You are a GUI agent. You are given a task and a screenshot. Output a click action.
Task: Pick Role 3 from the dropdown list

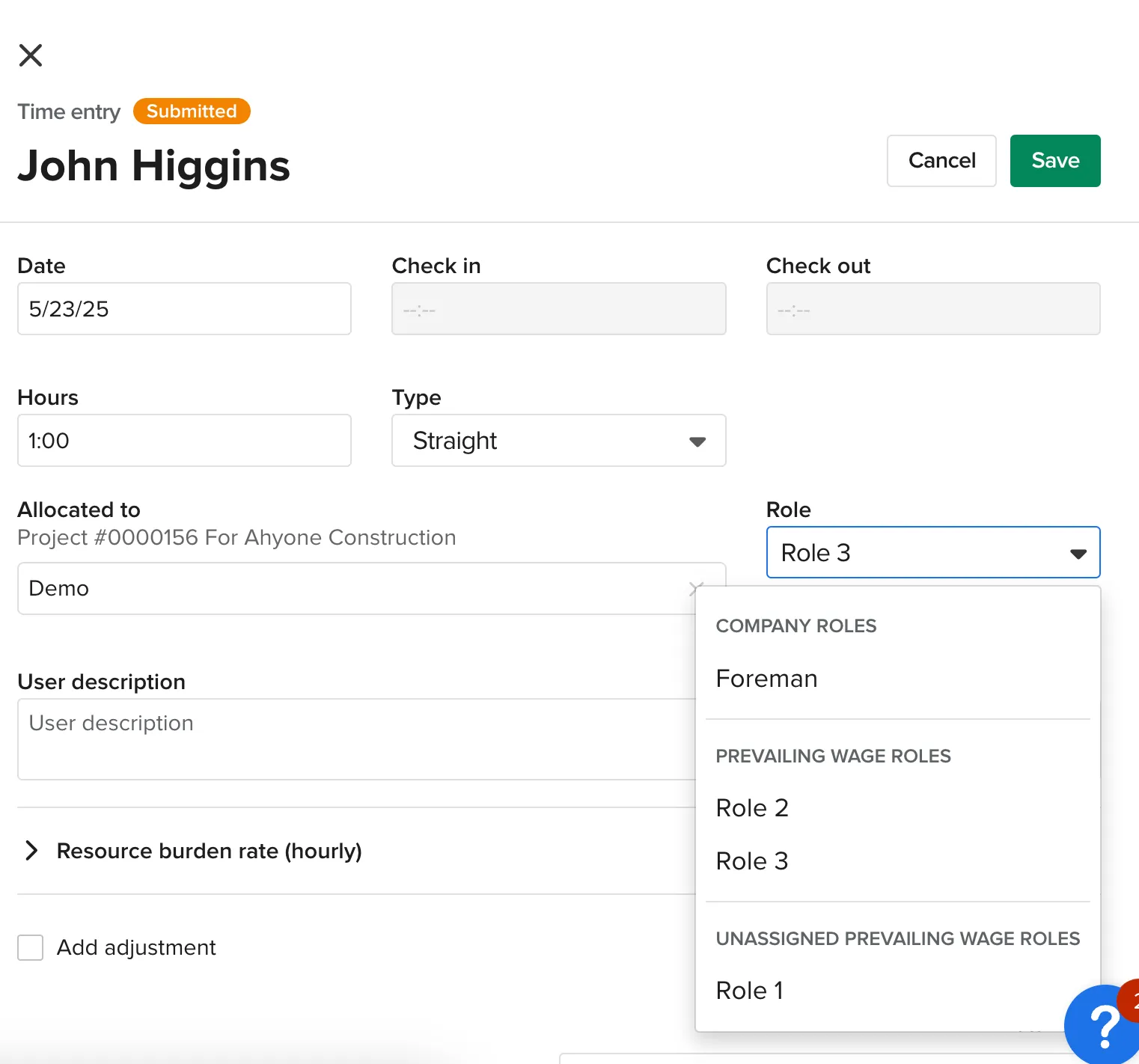point(752,861)
